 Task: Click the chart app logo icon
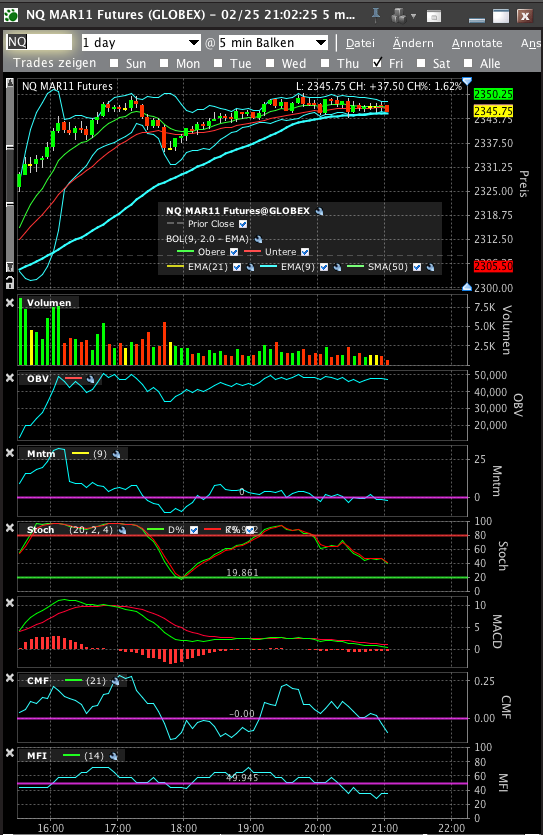(11, 15)
